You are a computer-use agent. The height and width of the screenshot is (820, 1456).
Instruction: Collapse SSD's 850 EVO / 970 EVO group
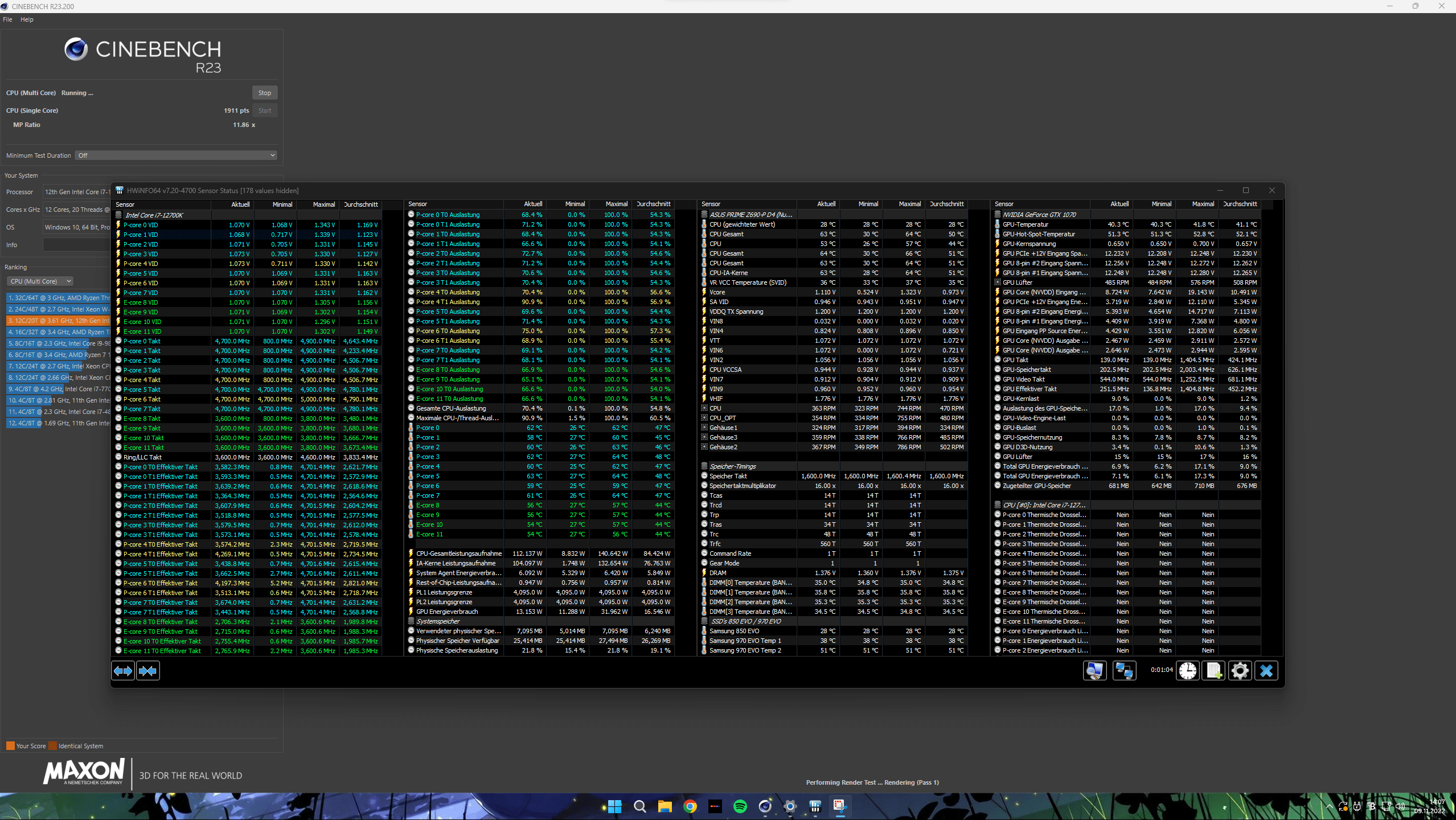pyautogui.click(x=704, y=621)
